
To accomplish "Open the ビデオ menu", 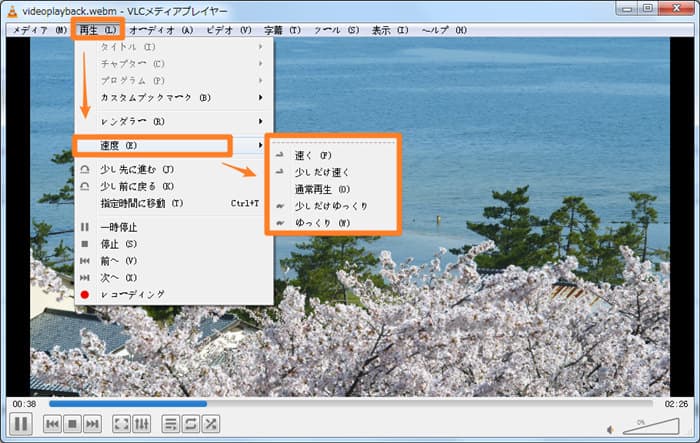I will (229, 30).
